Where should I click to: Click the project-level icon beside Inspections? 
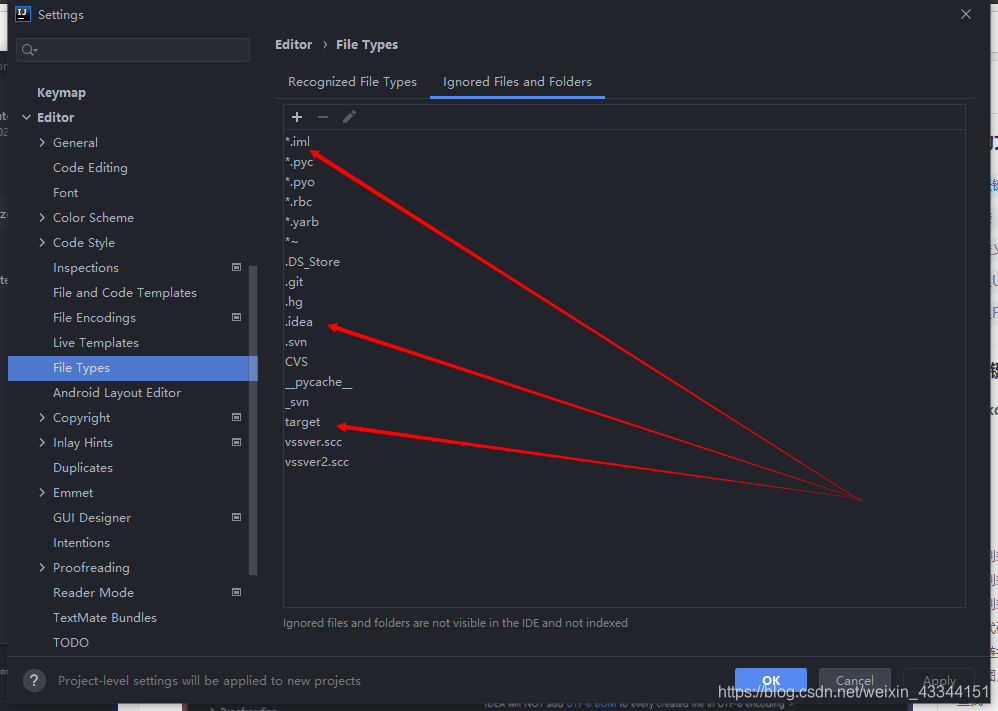coord(236,267)
